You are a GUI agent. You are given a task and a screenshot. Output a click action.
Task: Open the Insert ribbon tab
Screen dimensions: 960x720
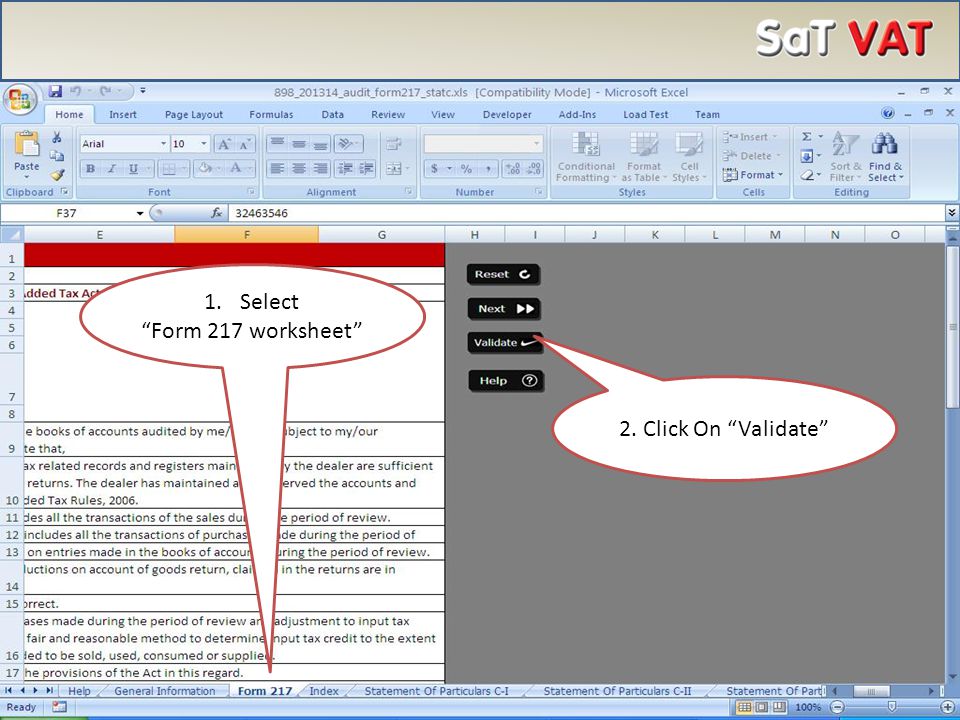click(x=123, y=114)
